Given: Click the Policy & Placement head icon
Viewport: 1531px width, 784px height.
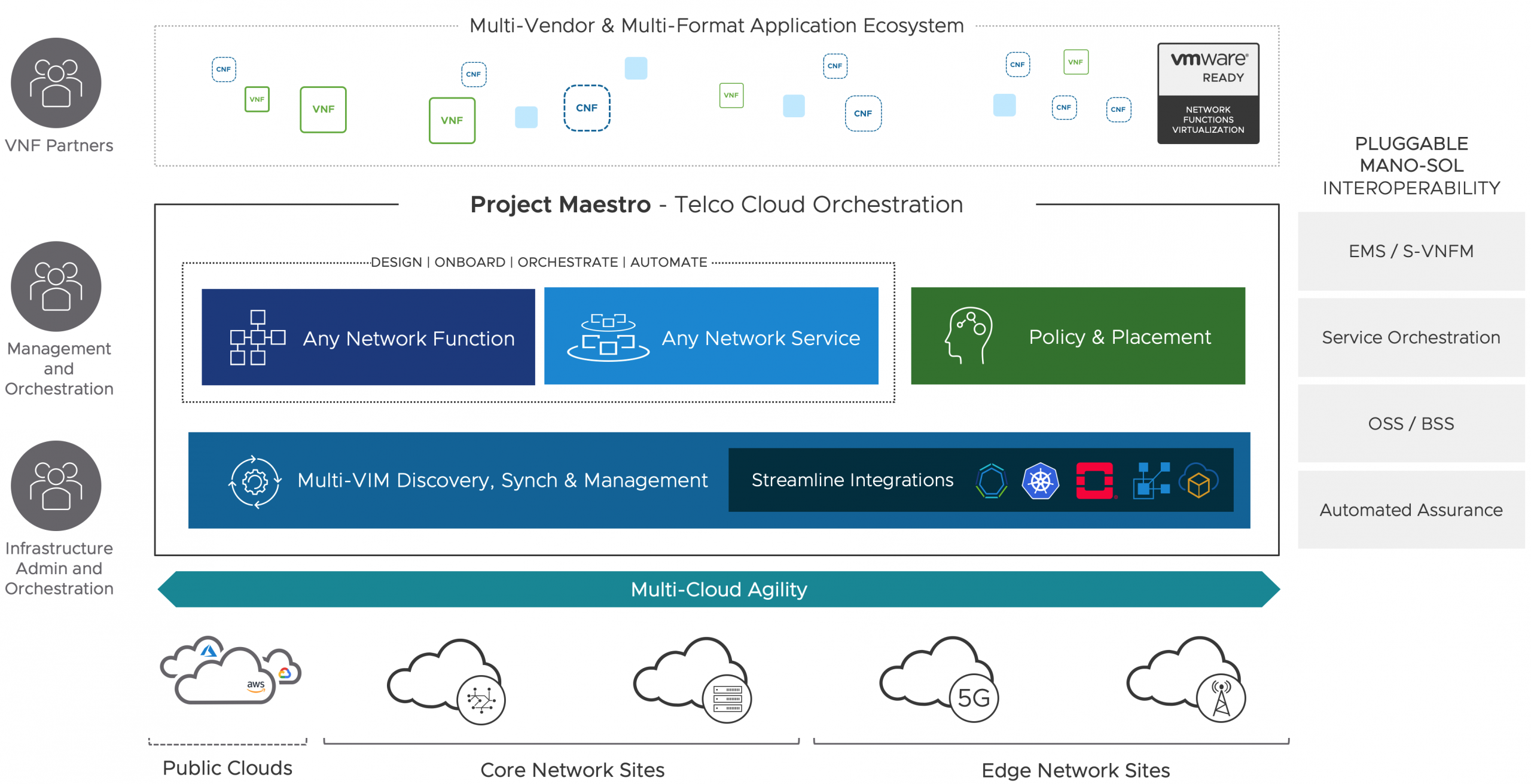Looking at the screenshot, I should [x=969, y=336].
